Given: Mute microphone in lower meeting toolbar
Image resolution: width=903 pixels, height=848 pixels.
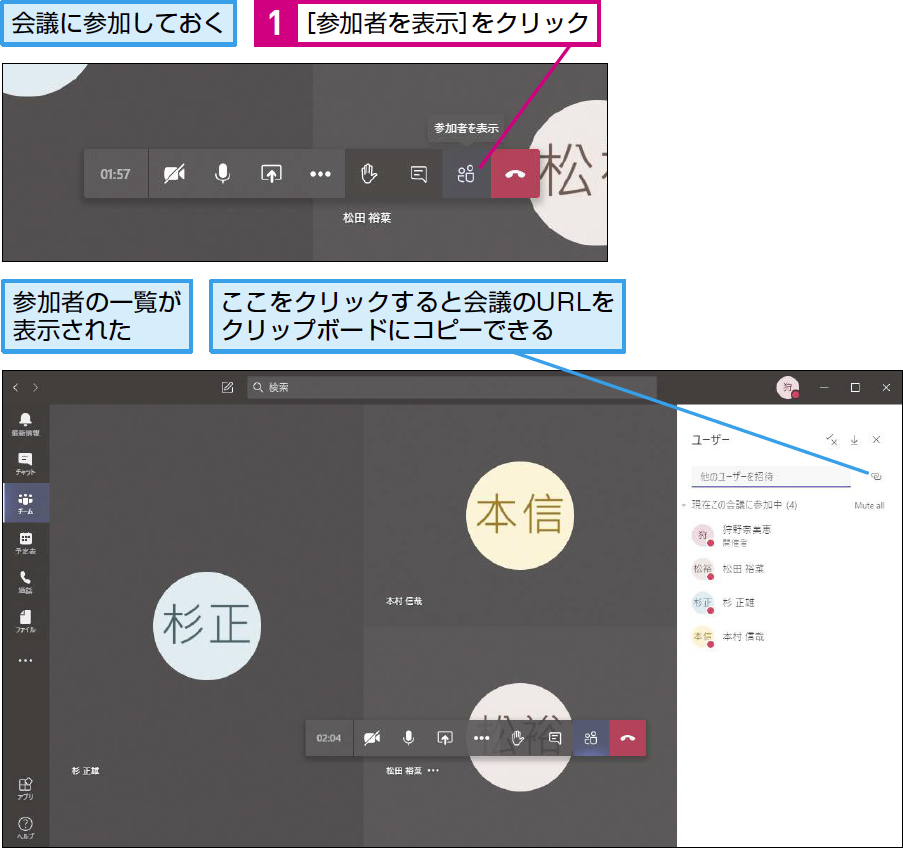Looking at the screenshot, I should coord(408,738).
